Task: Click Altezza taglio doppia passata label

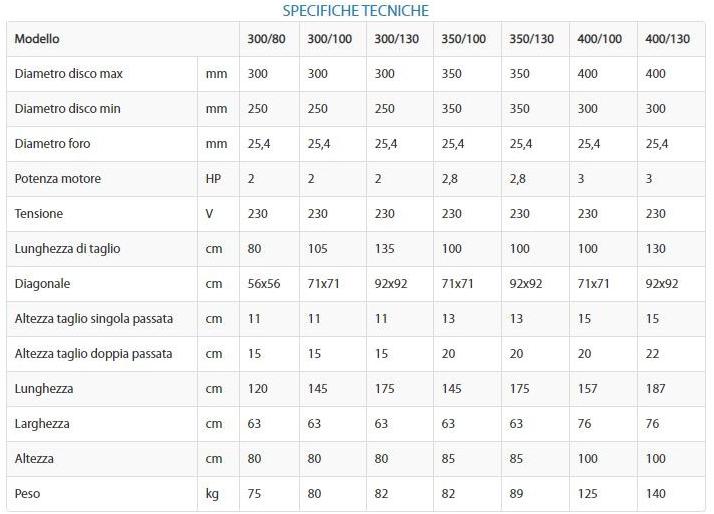Action: click(x=93, y=354)
